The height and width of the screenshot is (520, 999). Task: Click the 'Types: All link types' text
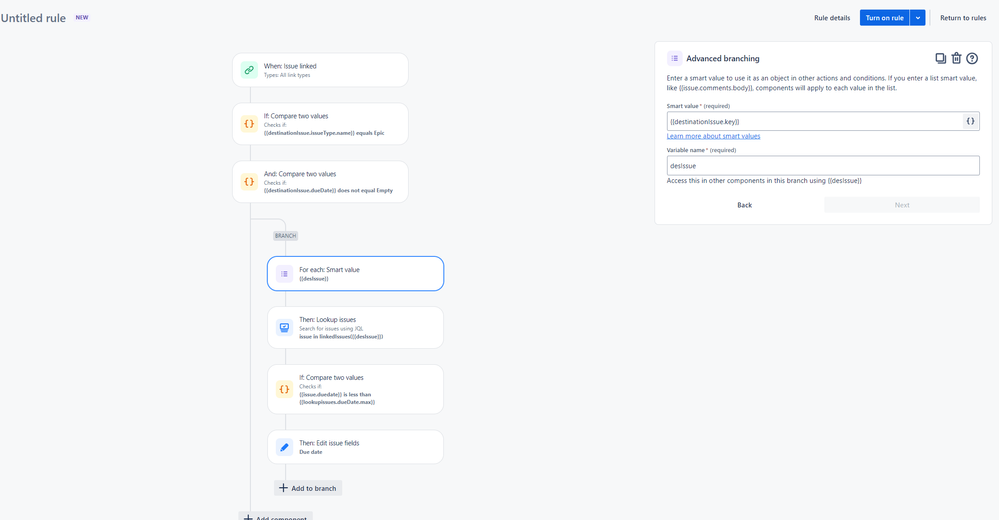(287, 75)
